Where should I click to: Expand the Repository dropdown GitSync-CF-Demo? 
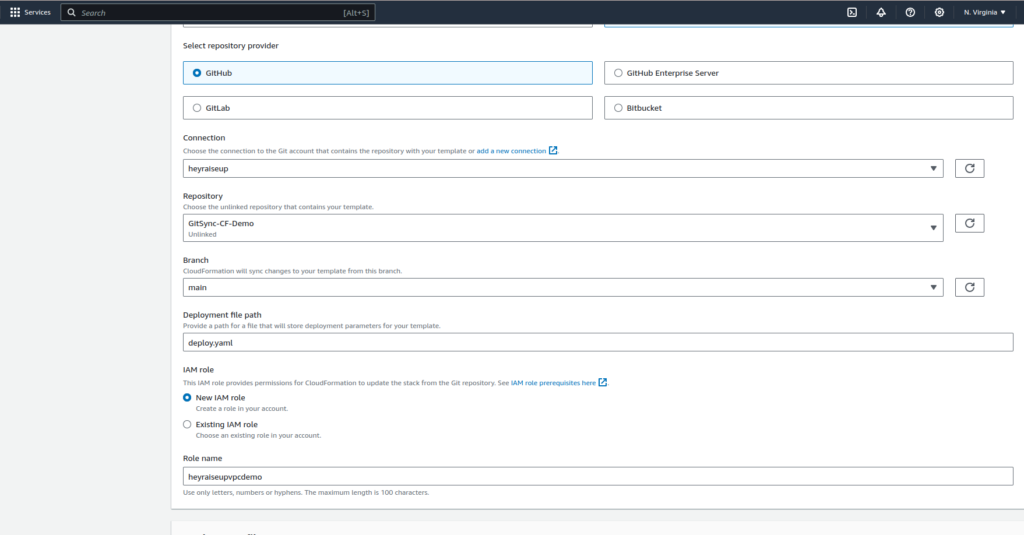(x=562, y=228)
